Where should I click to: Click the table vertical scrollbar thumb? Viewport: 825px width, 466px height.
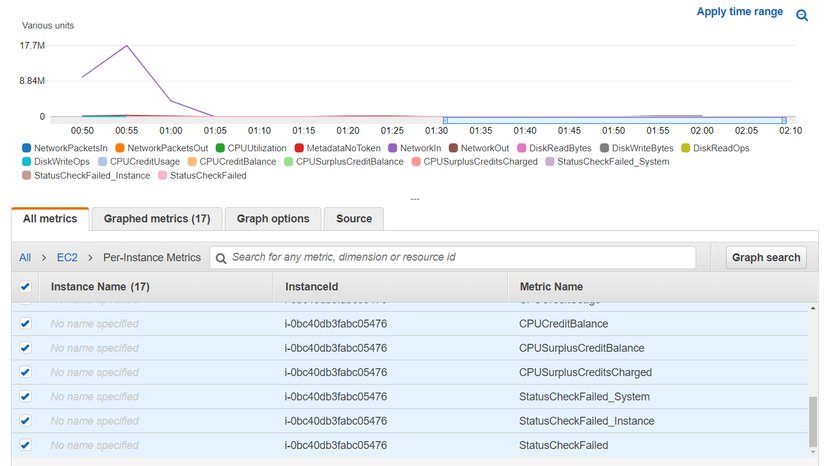tap(813, 421)
